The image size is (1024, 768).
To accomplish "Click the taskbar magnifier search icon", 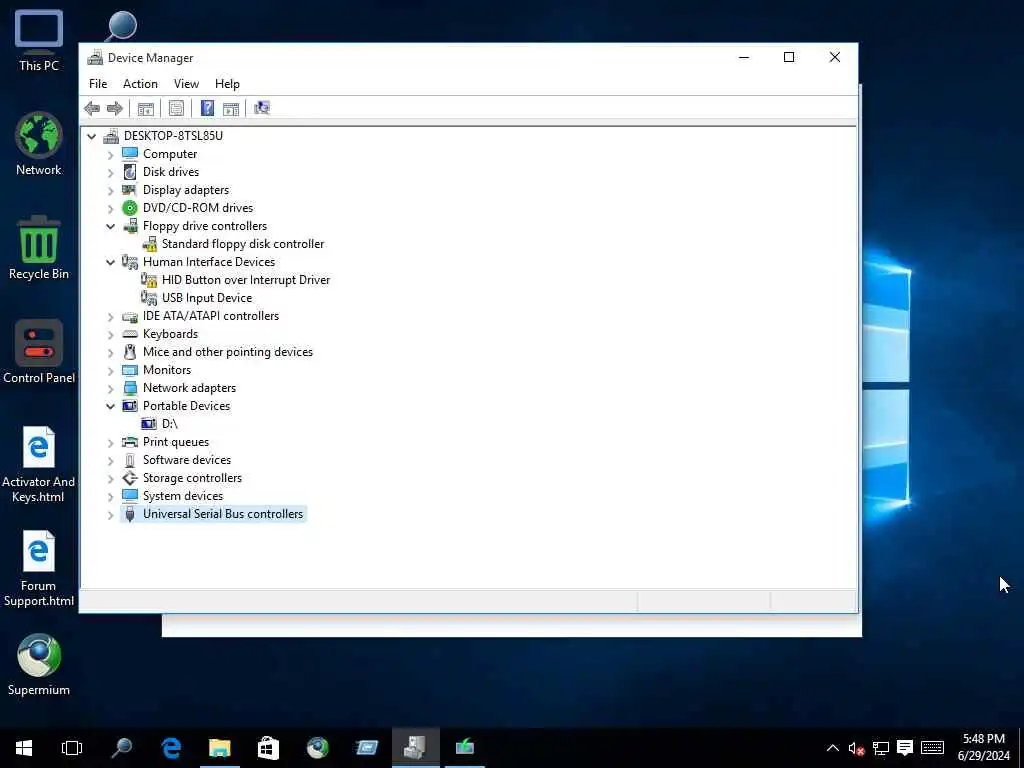I will click(x=121, y=748).
